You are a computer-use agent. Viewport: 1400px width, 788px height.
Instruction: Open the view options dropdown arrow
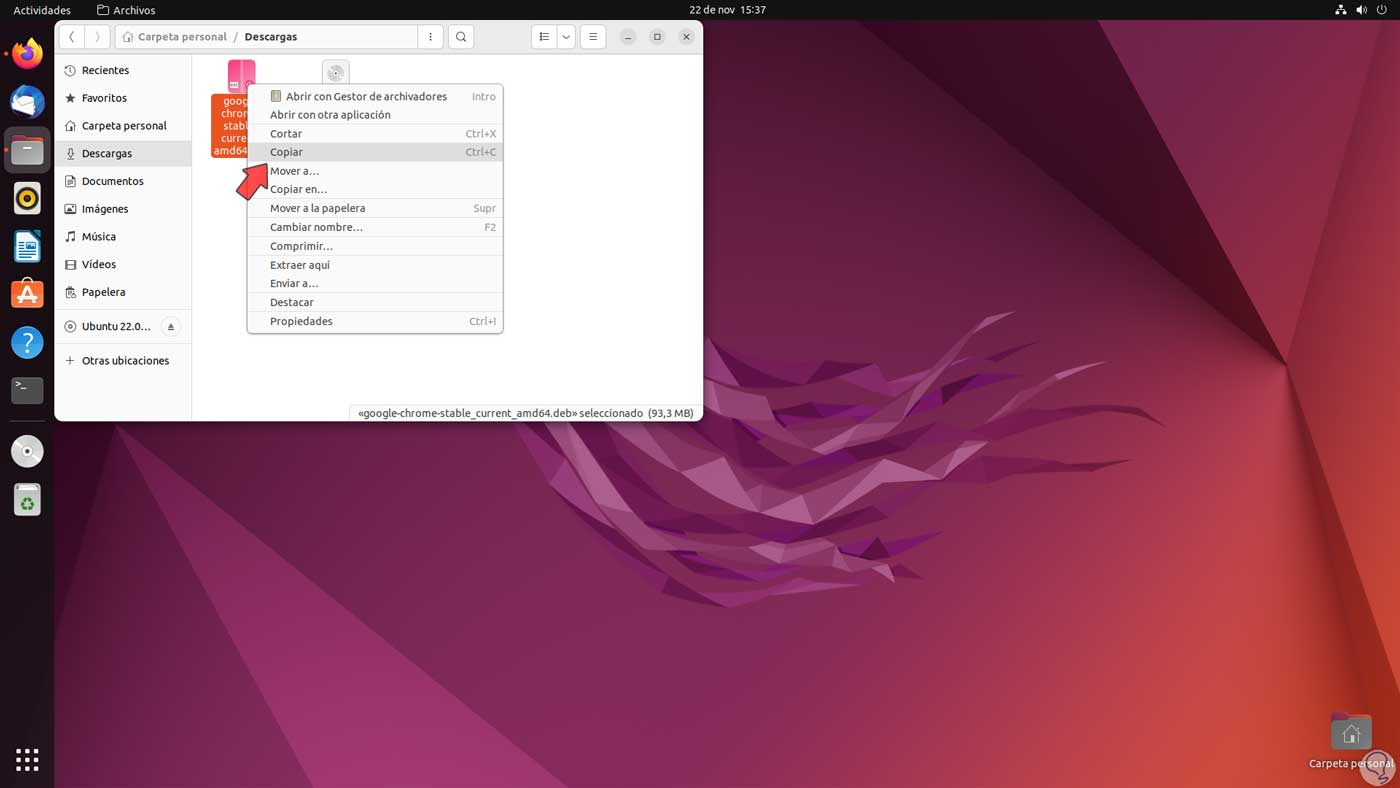click(565, 36)
